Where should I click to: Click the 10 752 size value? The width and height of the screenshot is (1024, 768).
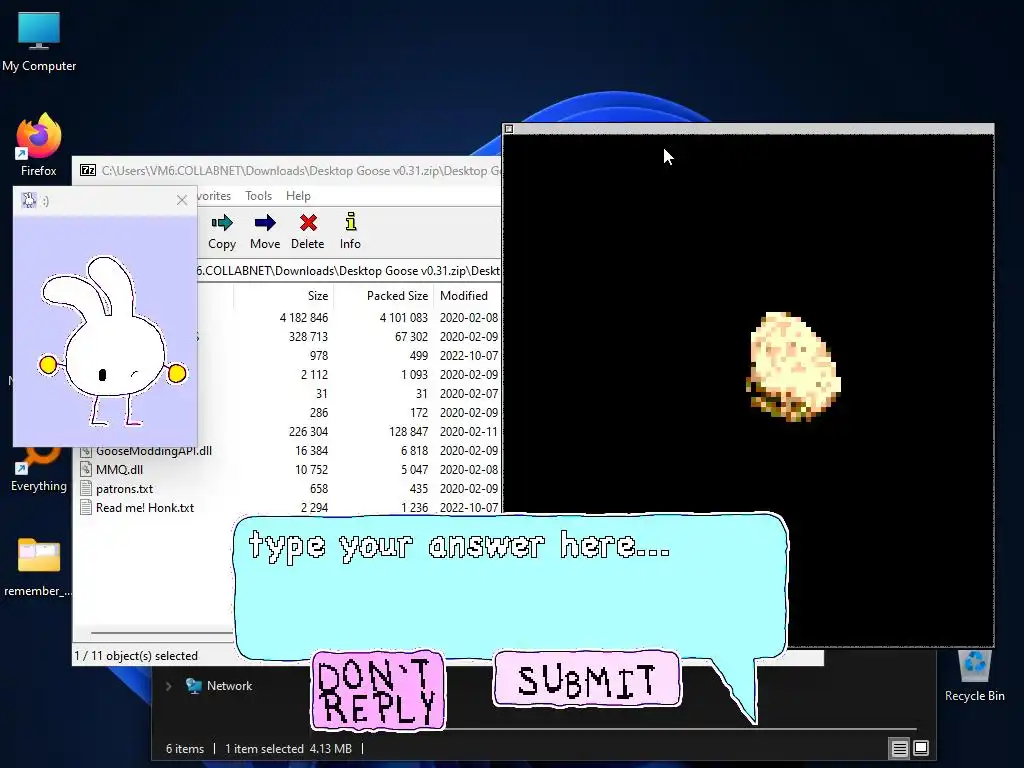pos(312,470)
